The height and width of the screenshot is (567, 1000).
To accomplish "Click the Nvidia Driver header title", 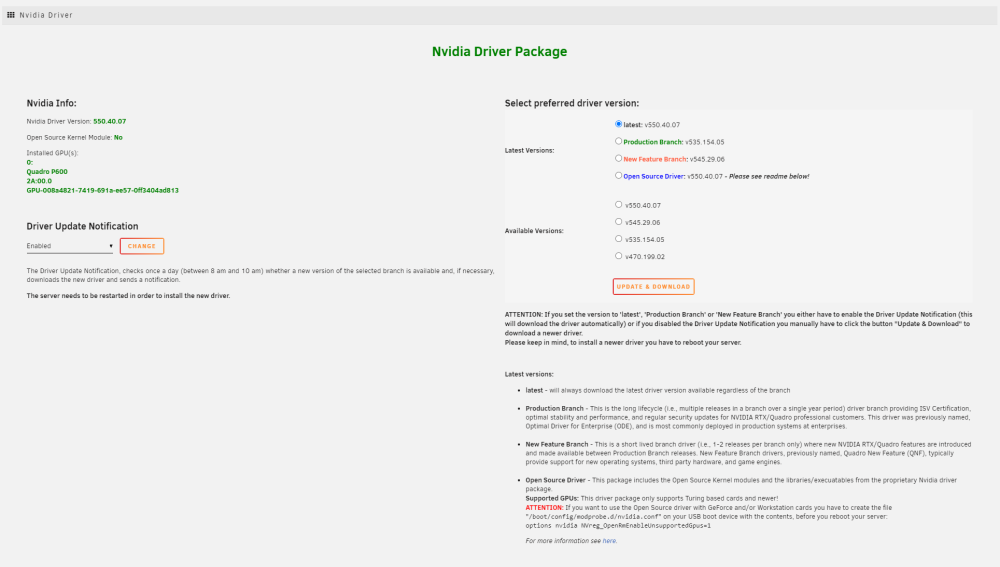I will click(x=46, y=15).
